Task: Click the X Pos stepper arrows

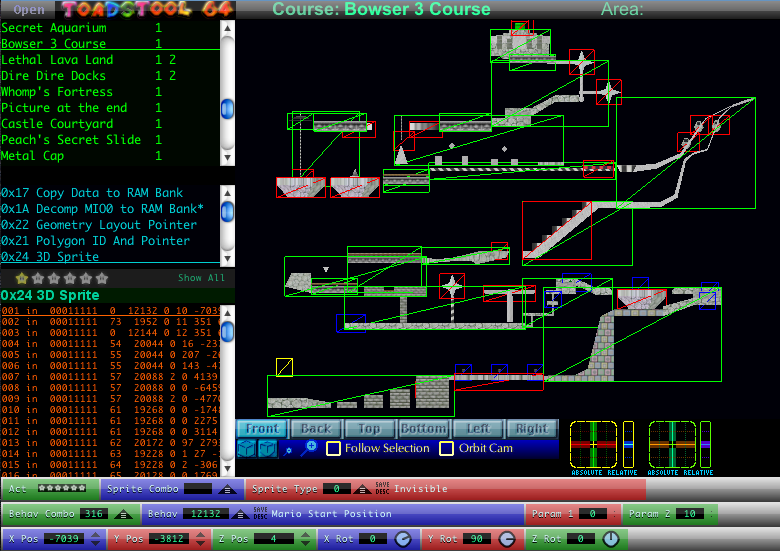Action: [95, 539]
